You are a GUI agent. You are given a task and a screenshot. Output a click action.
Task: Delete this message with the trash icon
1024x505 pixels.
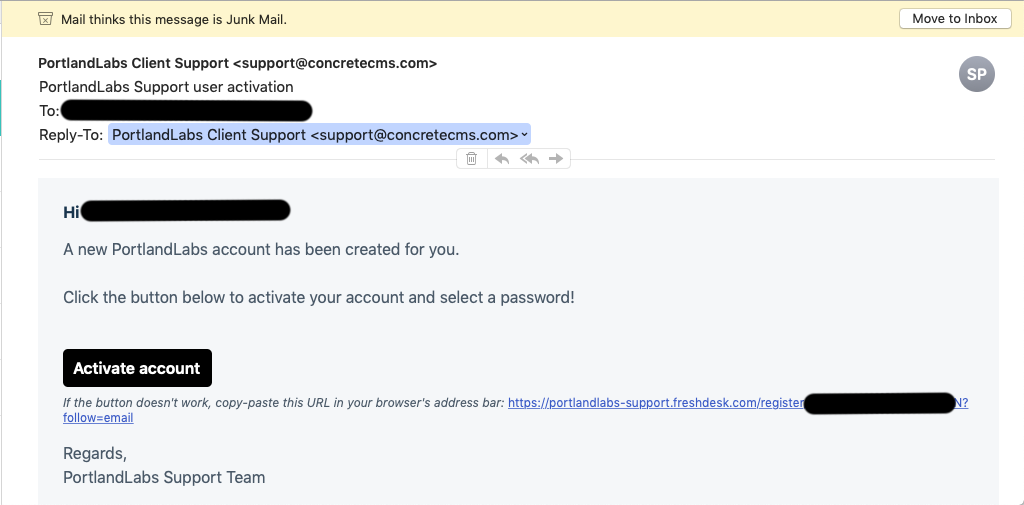coord(472,158)
